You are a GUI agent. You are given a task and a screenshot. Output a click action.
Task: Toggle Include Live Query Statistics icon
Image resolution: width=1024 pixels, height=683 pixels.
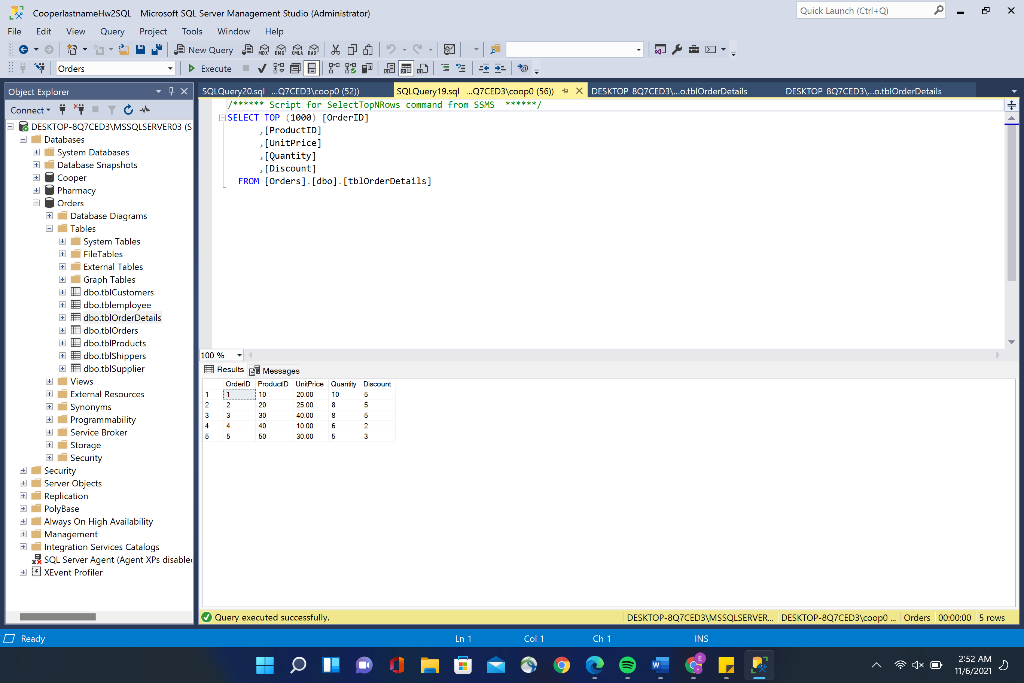click(351, 69)
